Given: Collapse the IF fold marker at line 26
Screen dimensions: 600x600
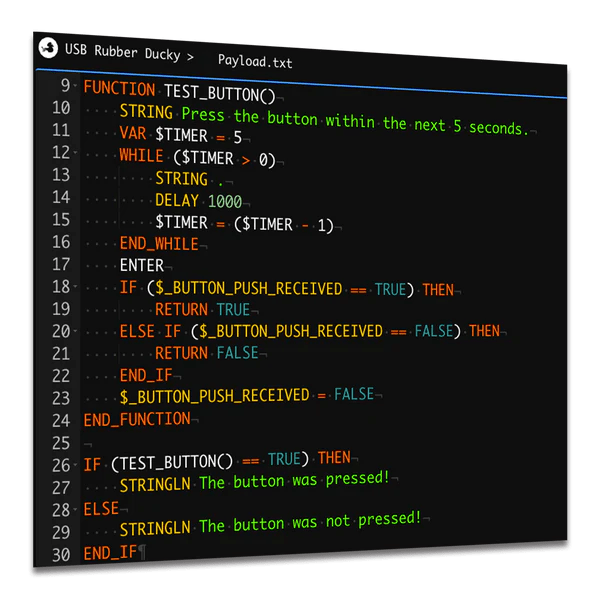Looking at the screenshot, I should click(75, 465).
